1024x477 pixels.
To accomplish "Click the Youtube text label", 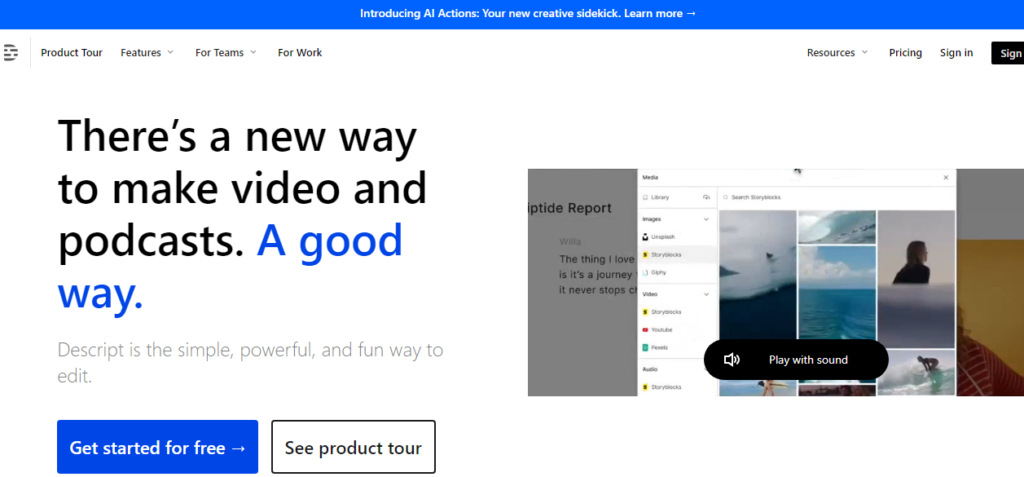I will click(x=662, y=330).
